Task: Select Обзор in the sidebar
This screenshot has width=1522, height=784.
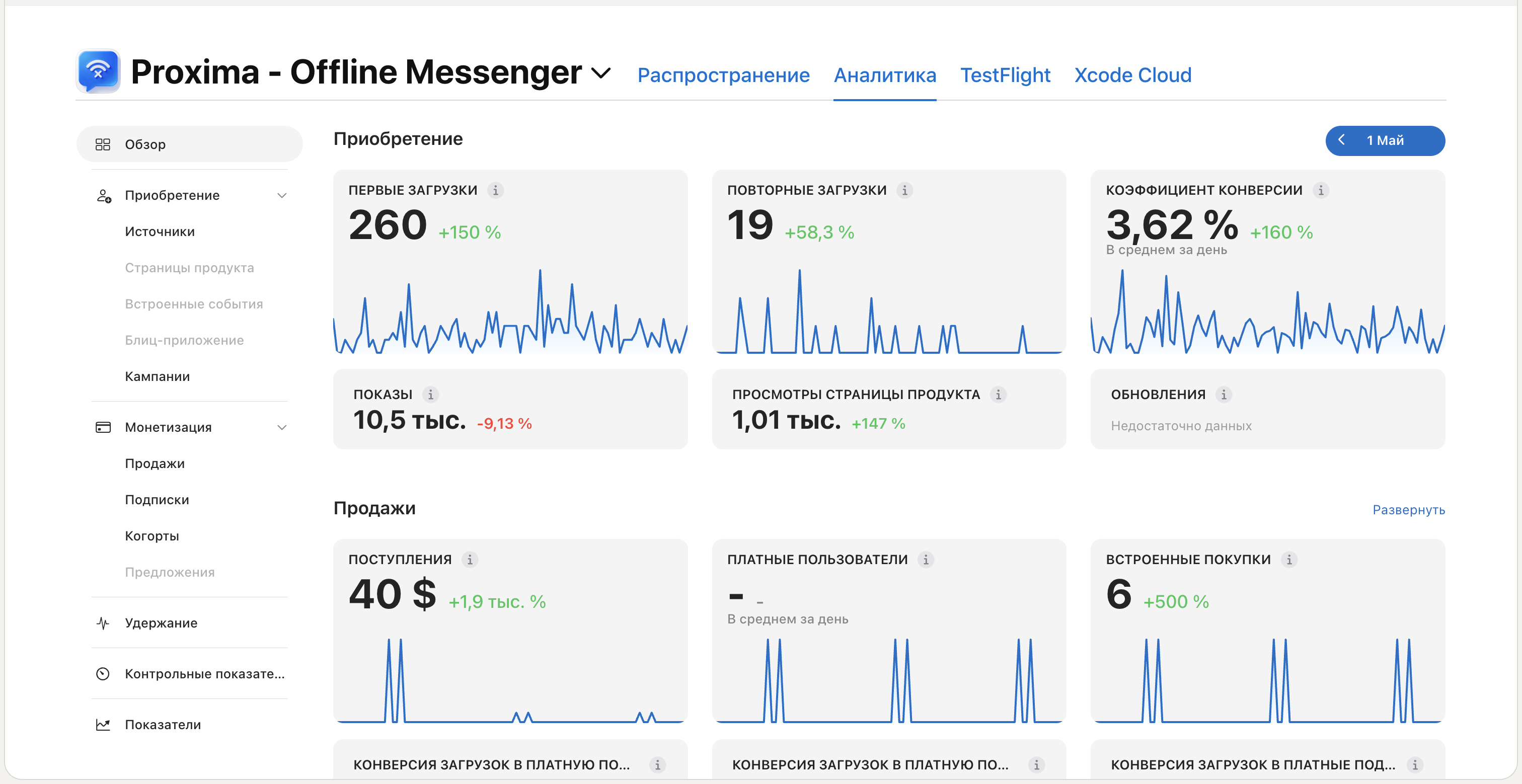Action: click(x=189, y=144)
